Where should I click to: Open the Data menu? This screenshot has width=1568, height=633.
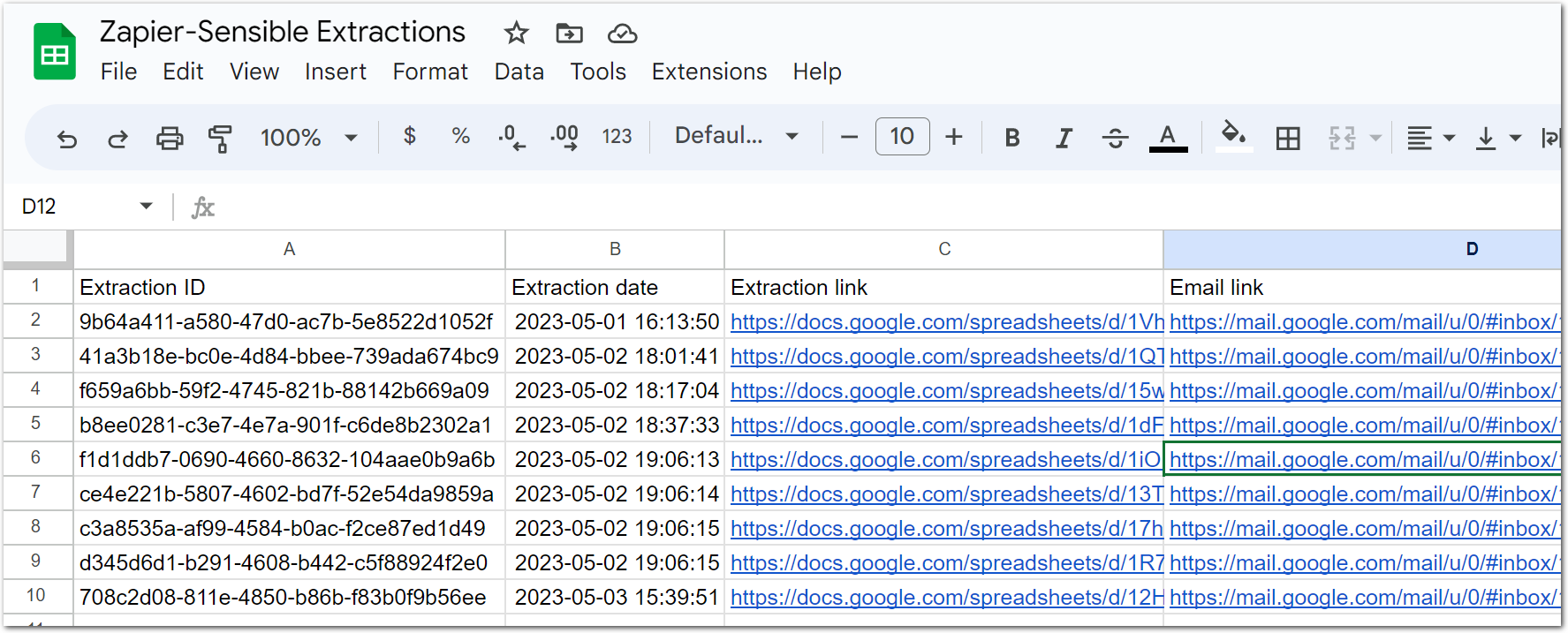(519, 72)
